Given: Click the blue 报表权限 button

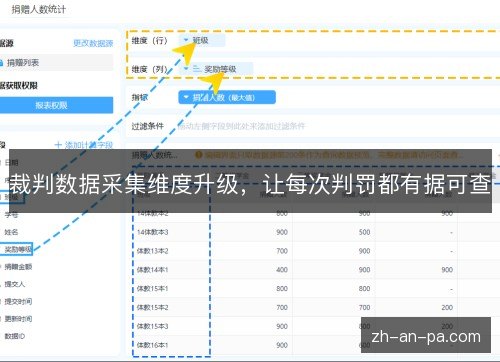Looking at the screenshot, I should click(56, 105).
